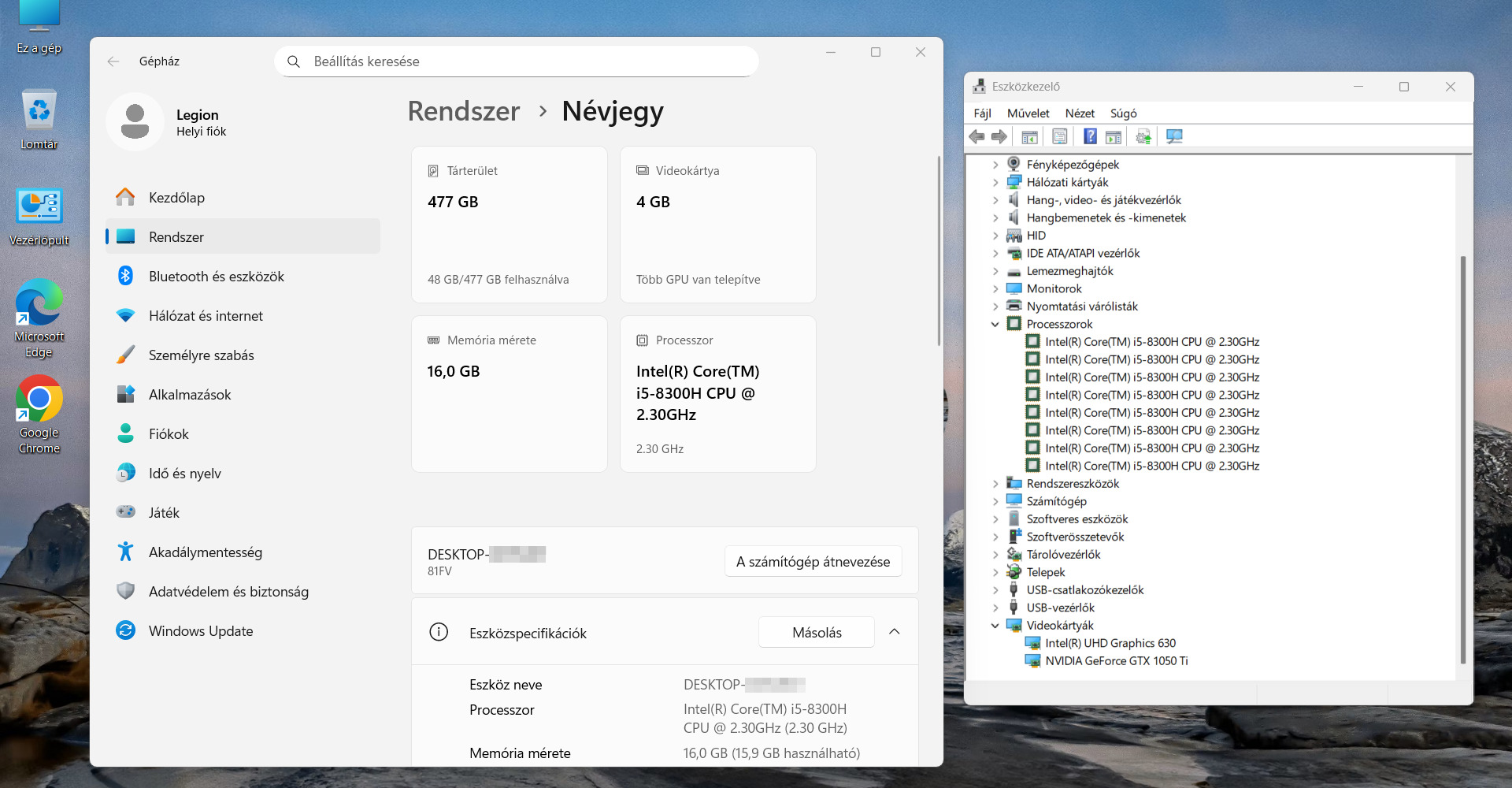Click the update driver gear icon with green arrow

1143,137
